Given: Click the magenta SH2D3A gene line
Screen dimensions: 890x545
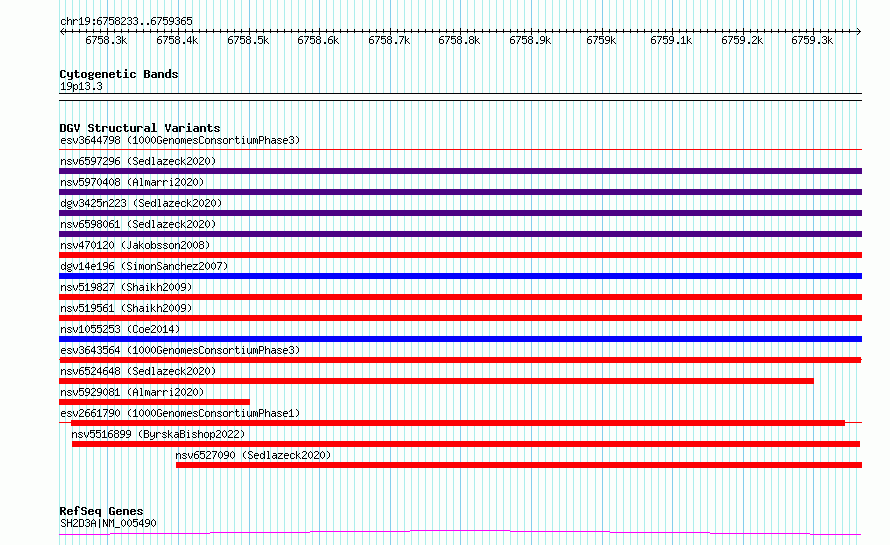Looking at the screenshot, I should coord(460,533).
